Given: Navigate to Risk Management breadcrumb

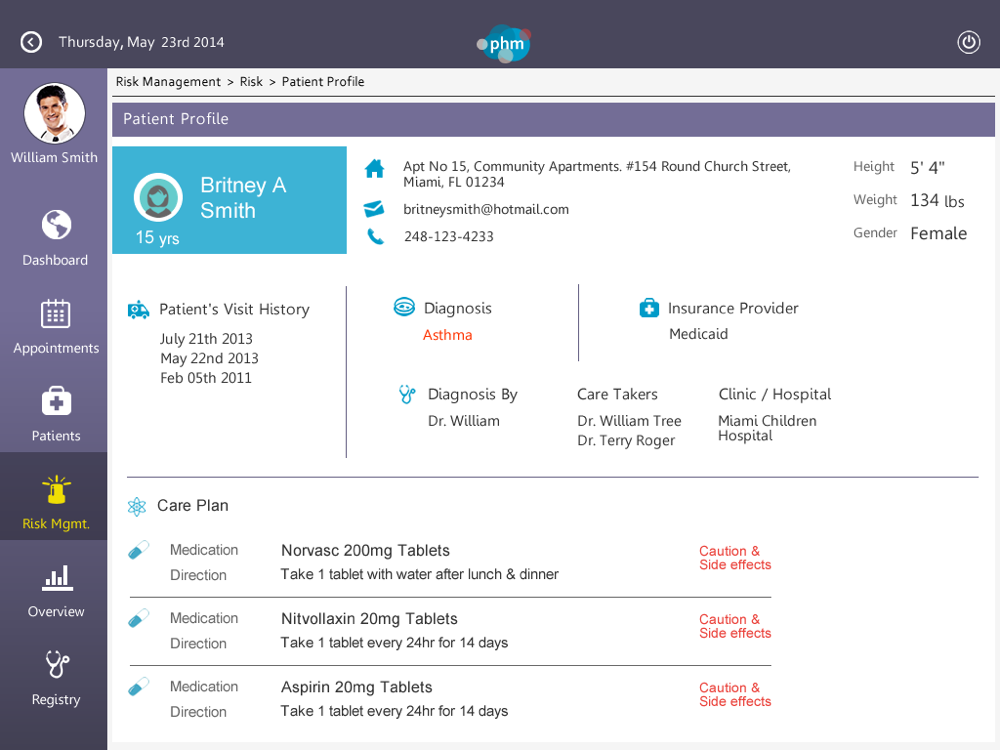Looking at the screenshot, I should tap(168, 82).
